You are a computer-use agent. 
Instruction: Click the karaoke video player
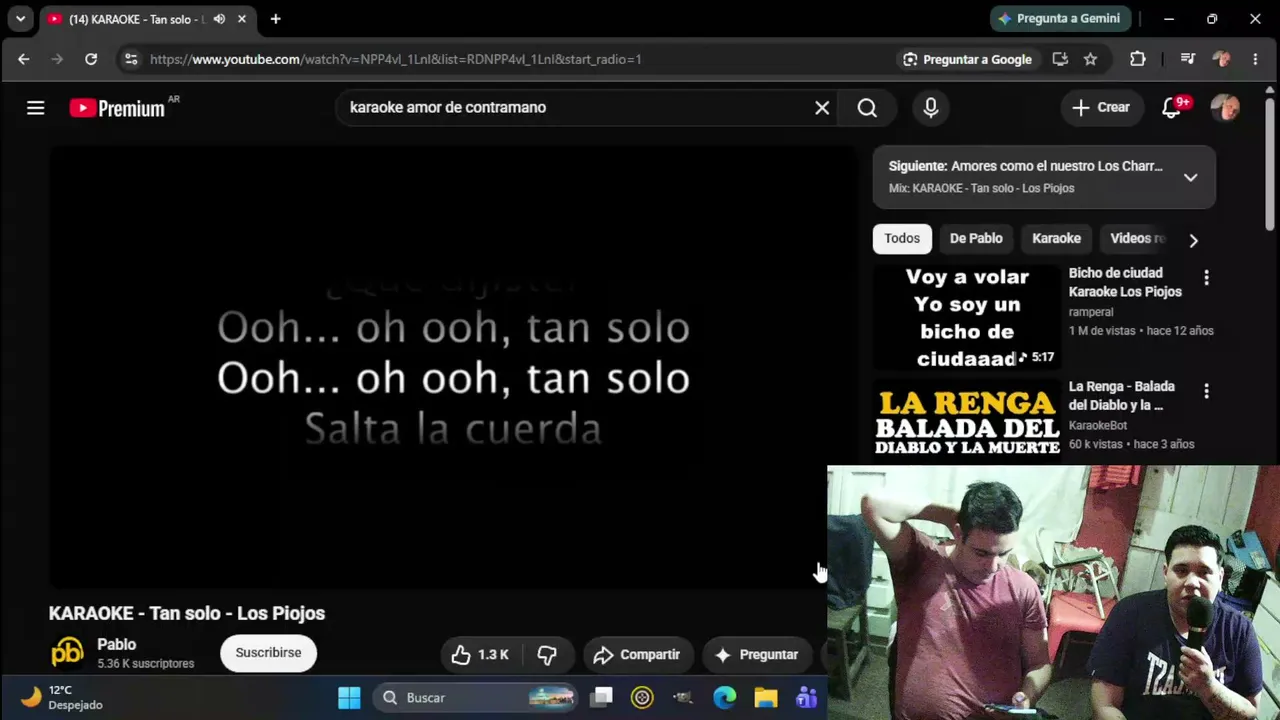(453, 367)
